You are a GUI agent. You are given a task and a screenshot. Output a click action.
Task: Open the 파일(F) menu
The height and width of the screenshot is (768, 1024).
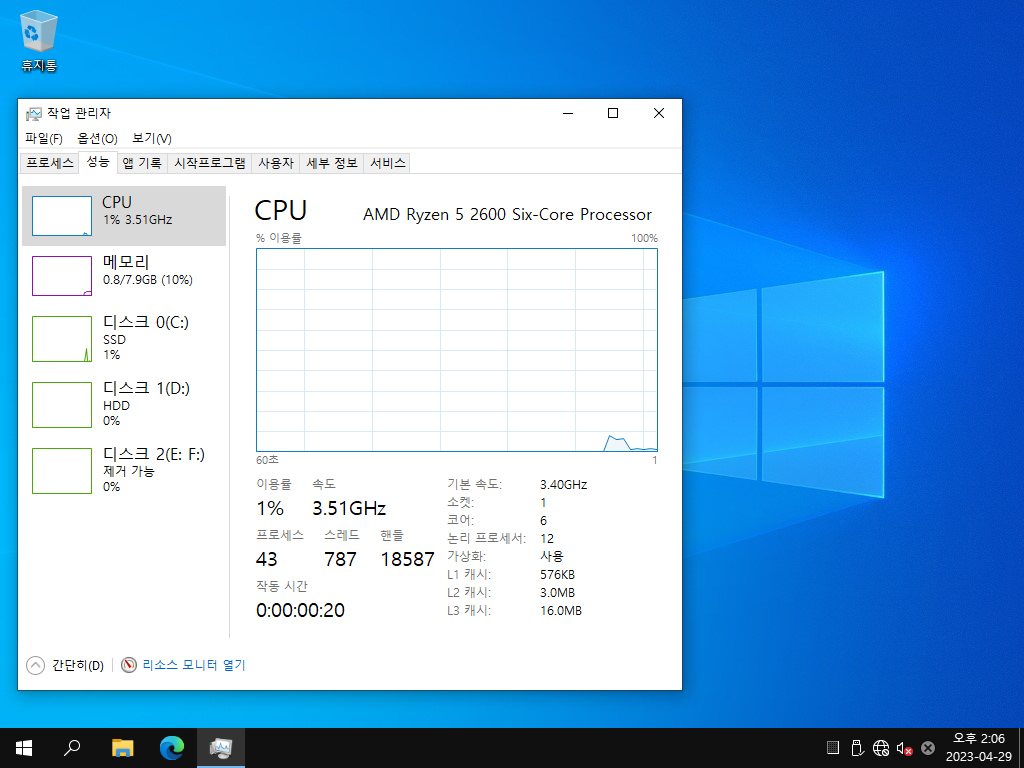coord(44,138)
